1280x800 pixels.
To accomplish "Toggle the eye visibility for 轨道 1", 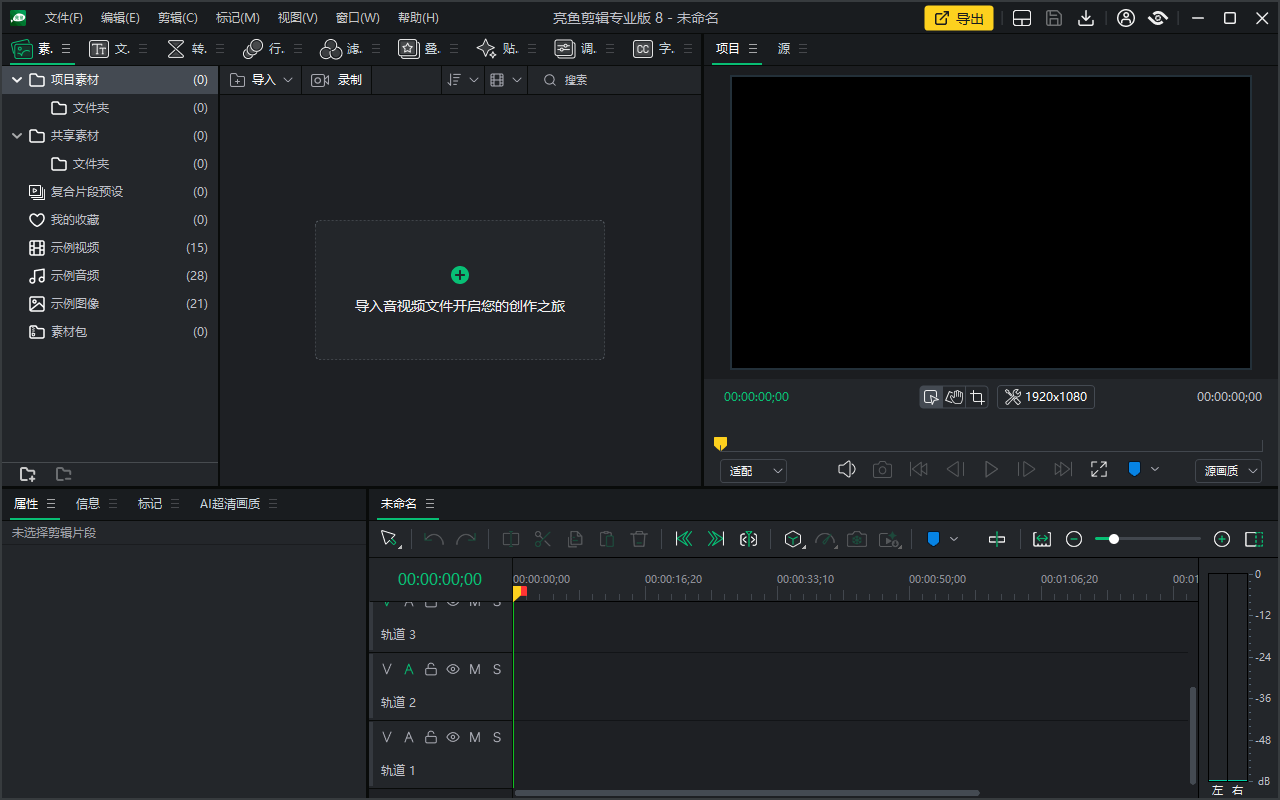I will (453, 737).
